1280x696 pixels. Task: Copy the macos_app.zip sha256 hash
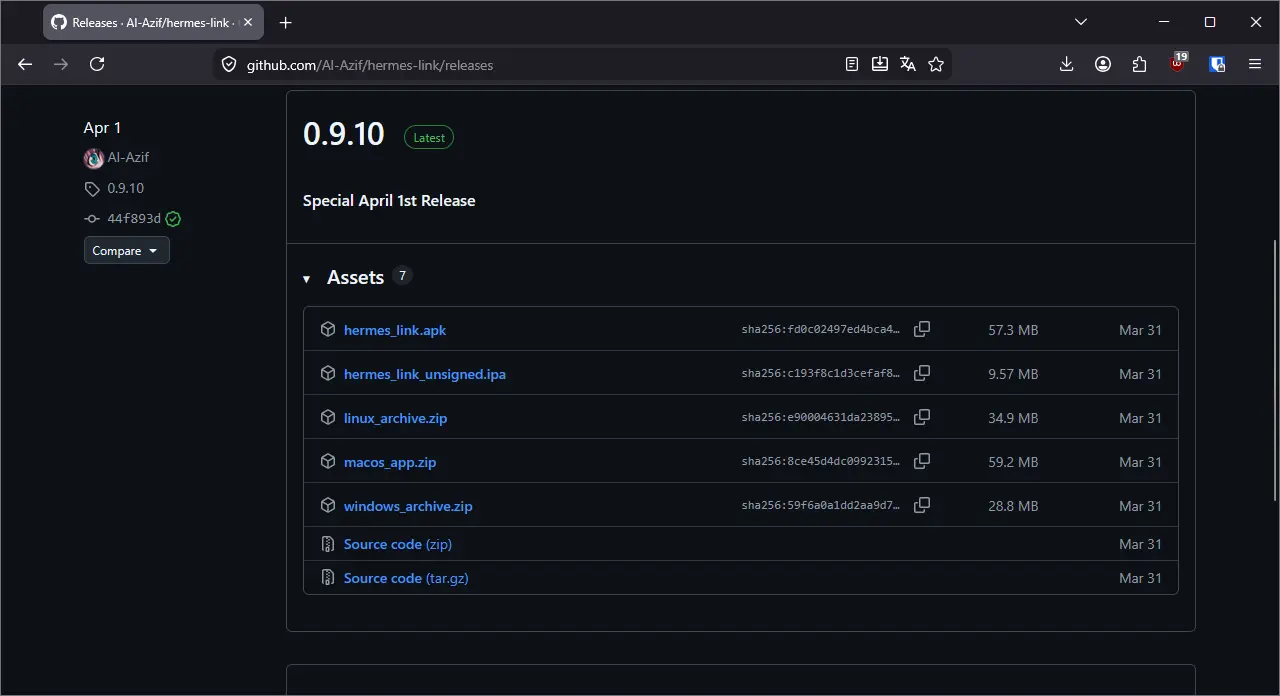pos(922,461)
